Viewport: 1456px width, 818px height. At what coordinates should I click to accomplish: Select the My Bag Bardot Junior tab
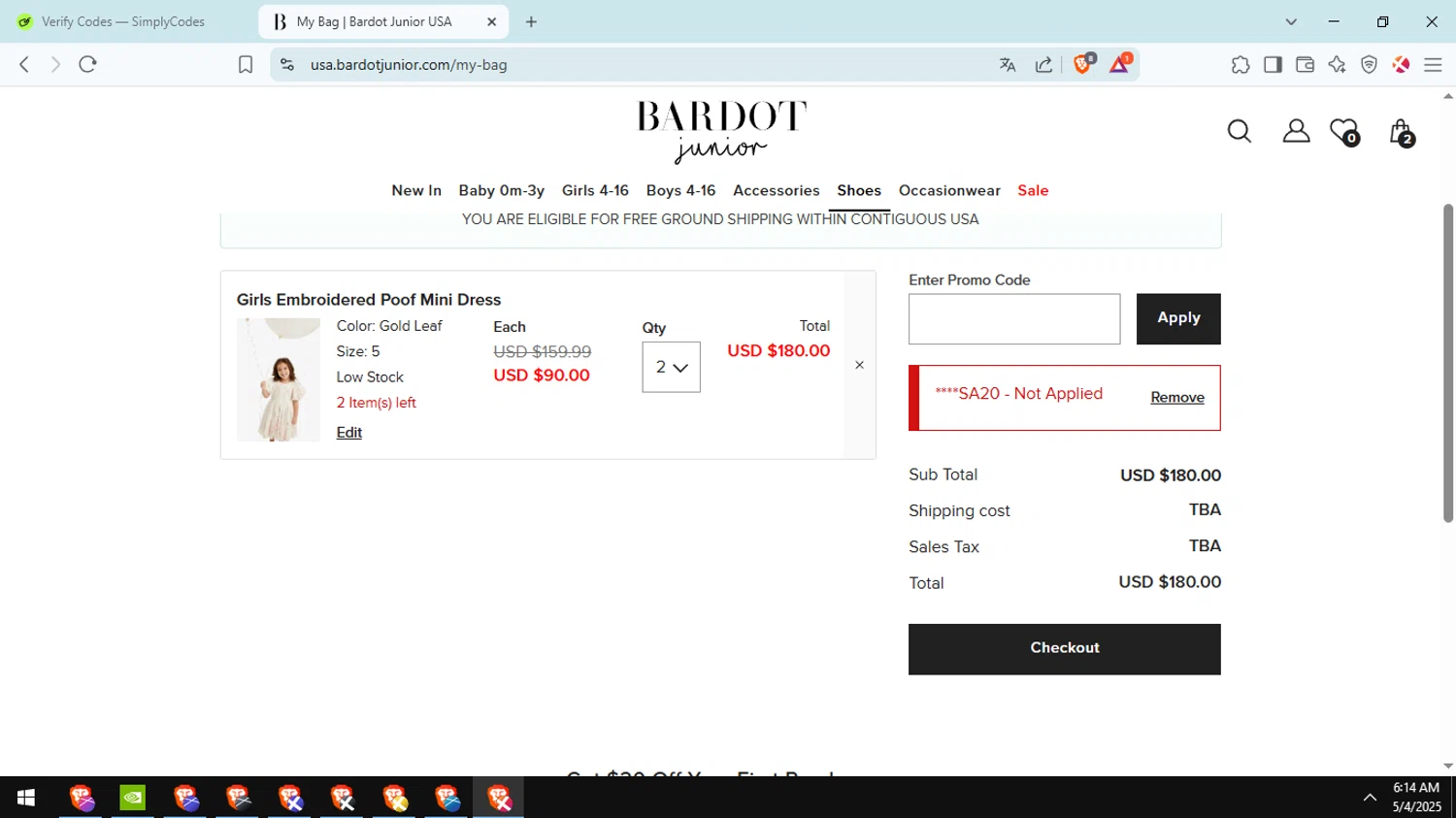coord(374,21)
